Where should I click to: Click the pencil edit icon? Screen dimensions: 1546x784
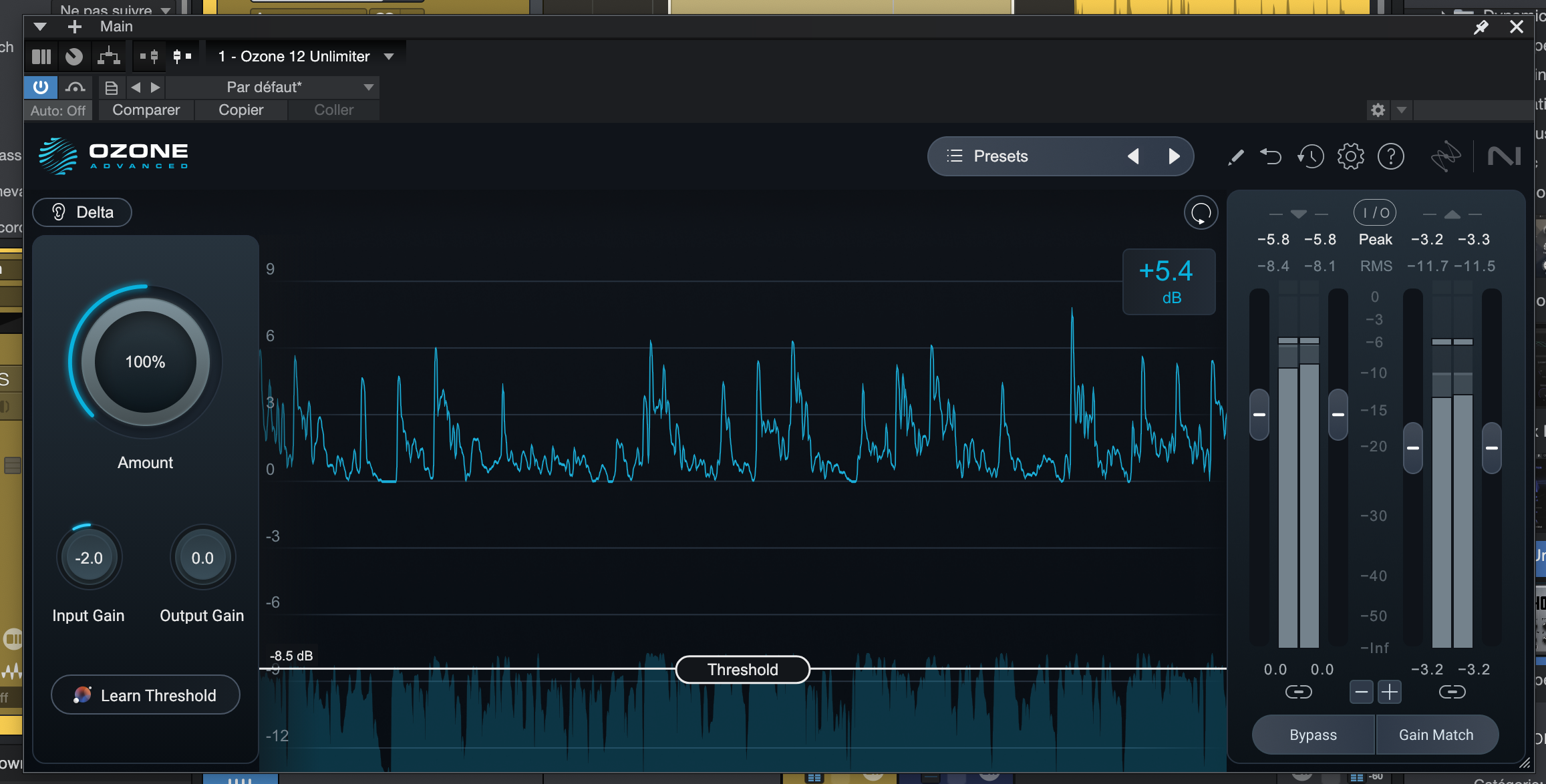[1235, 157]
